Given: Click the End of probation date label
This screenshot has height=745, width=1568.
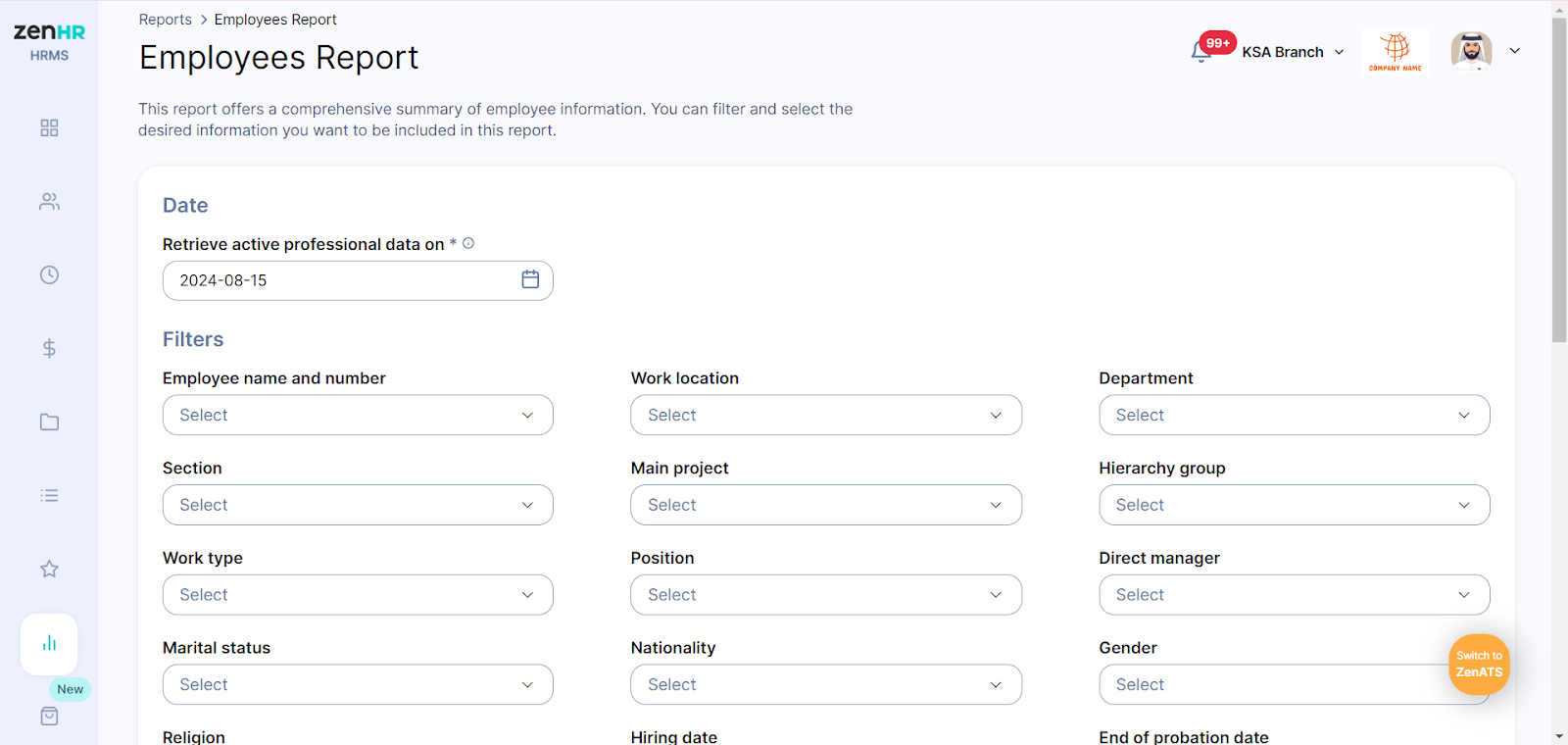Looking at the screenshot, I should click(x=1184, y=737).
